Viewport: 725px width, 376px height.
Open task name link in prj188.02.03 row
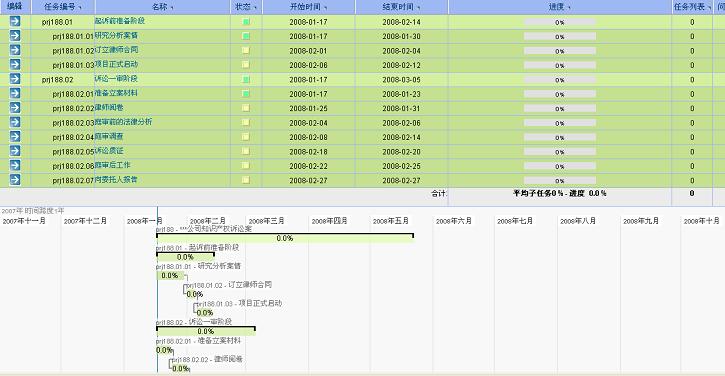point(123,122)
